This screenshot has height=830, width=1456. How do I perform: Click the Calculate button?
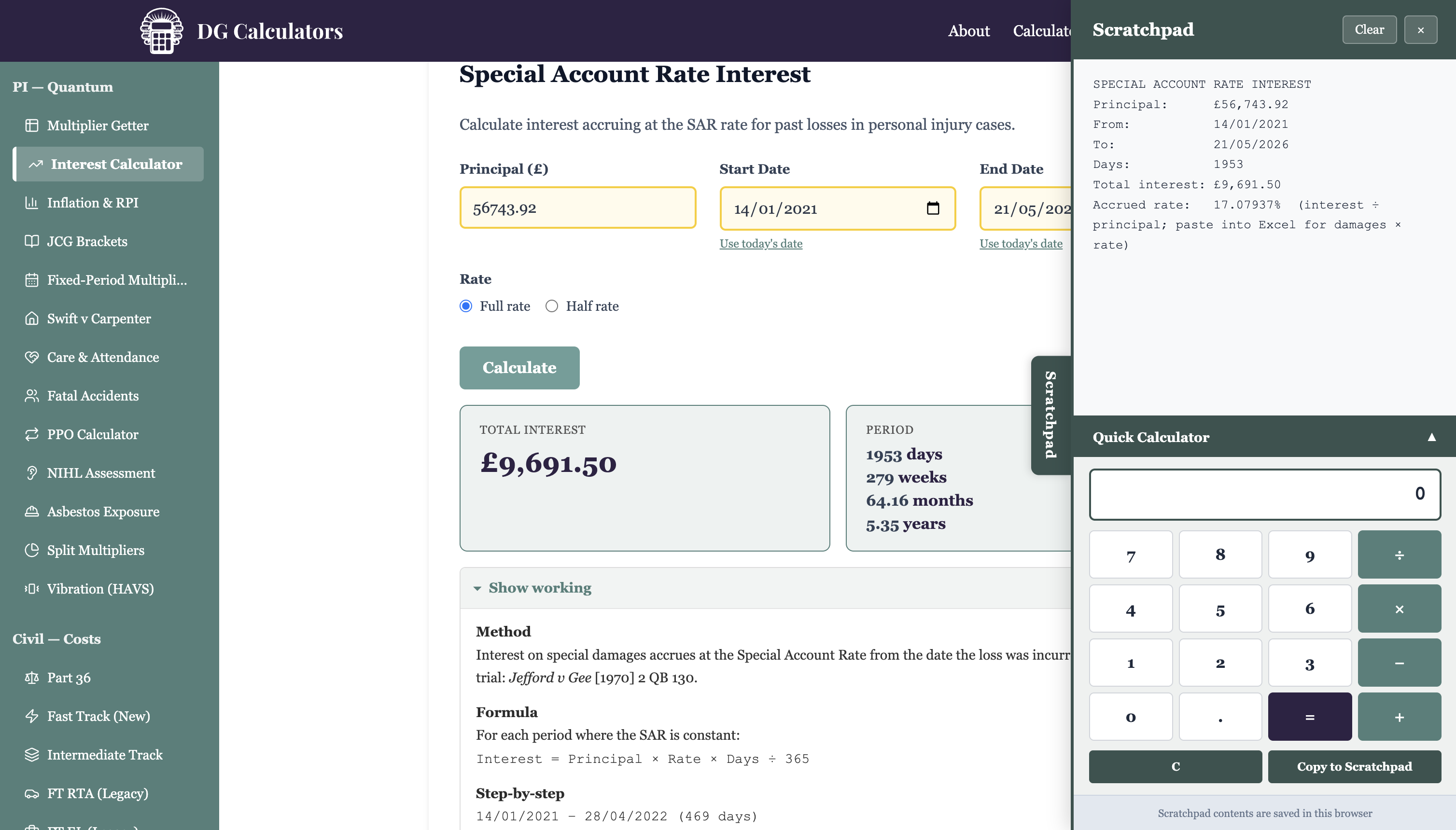pos(519,368)
